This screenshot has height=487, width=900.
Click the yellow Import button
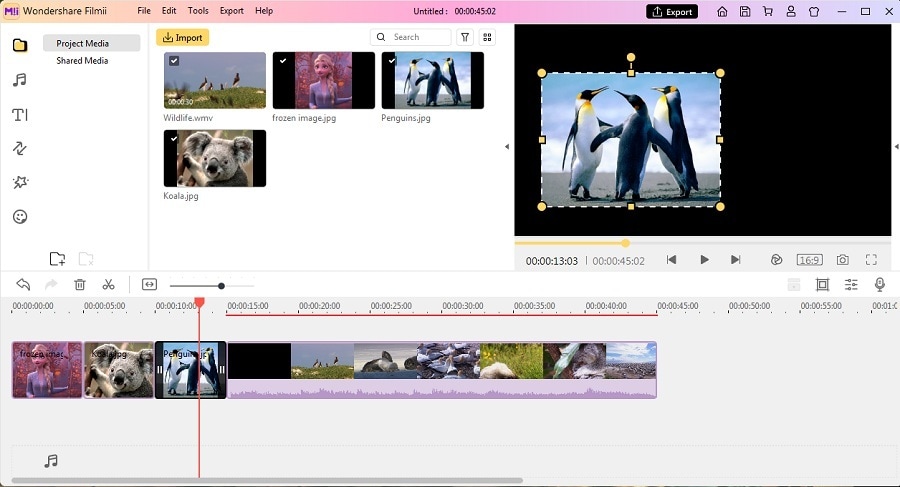183,37
